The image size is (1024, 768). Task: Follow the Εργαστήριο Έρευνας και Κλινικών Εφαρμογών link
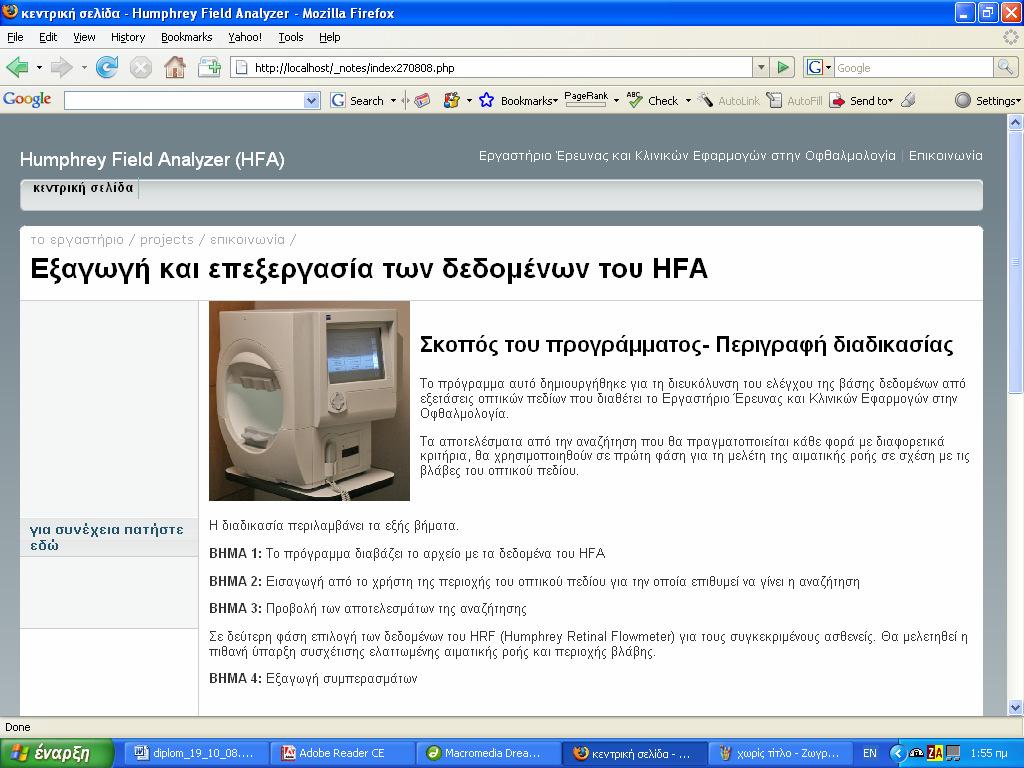tap(687, 156)
